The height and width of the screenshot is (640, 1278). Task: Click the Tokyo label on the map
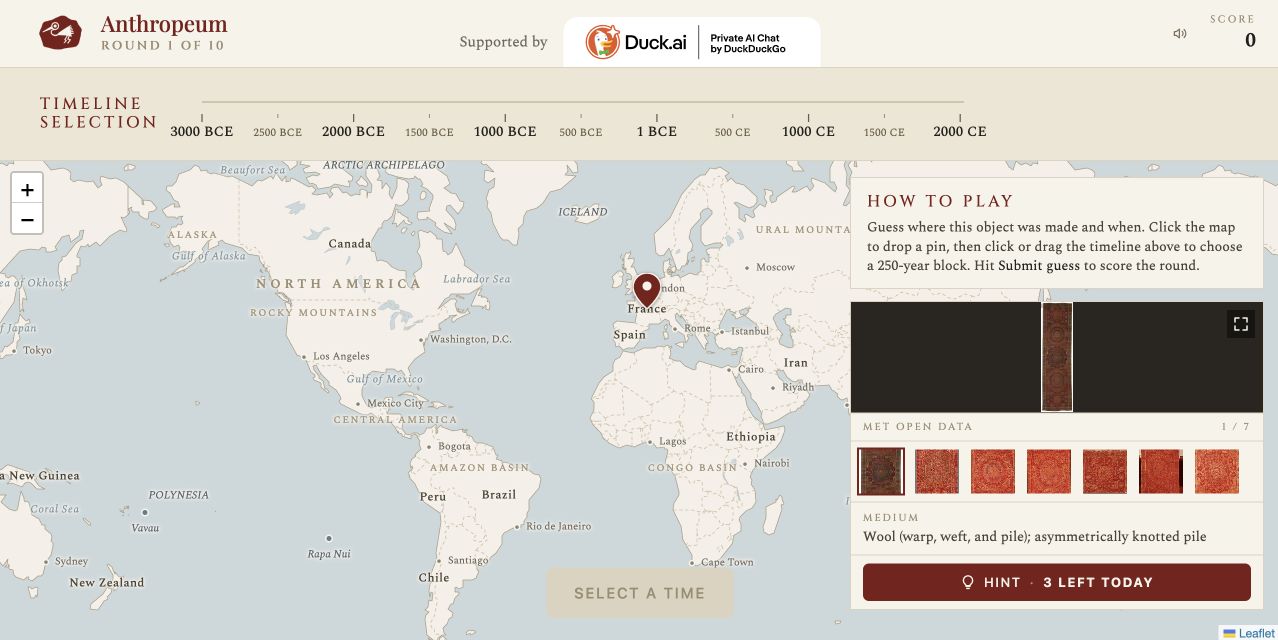37,350
